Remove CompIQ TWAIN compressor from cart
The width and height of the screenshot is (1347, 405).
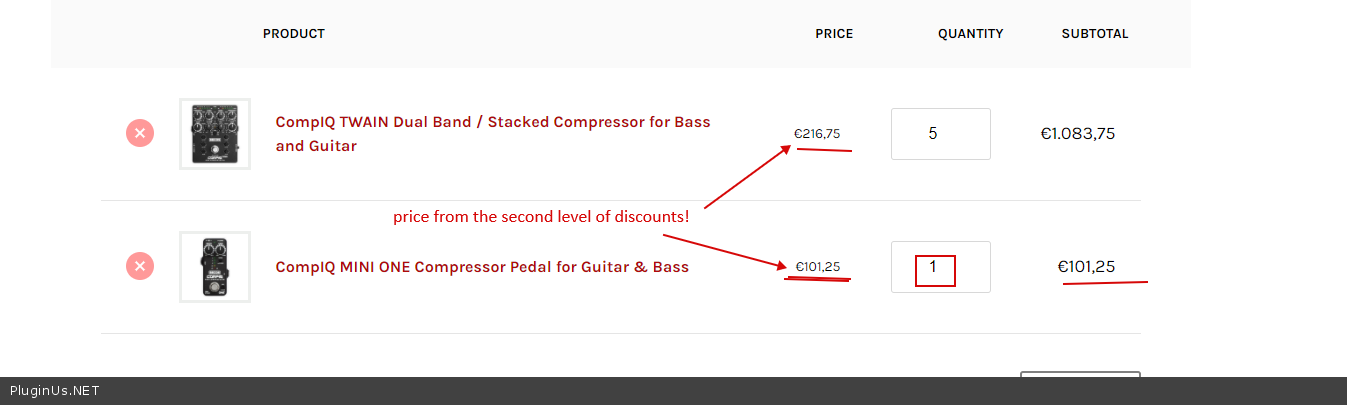point(140,133)
